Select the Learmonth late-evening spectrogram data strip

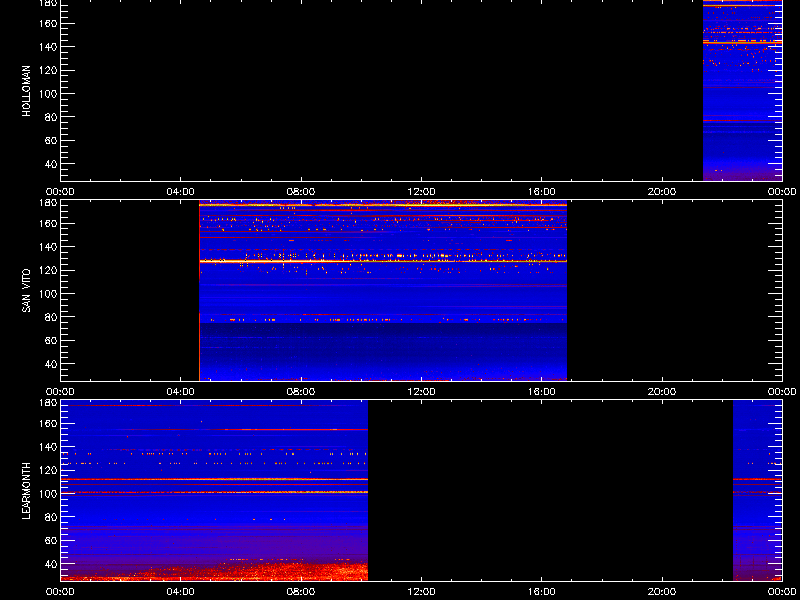(x=758, y=490)
